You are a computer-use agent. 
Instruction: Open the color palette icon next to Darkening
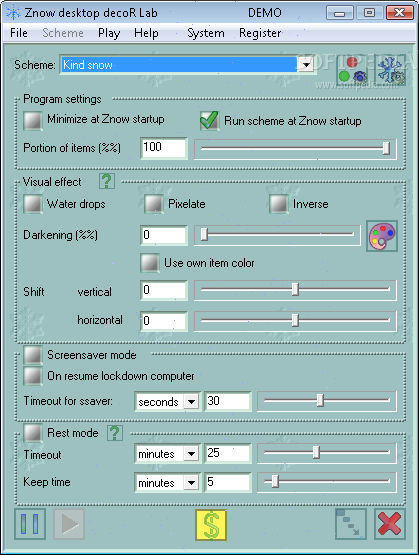tap(382, 236)
